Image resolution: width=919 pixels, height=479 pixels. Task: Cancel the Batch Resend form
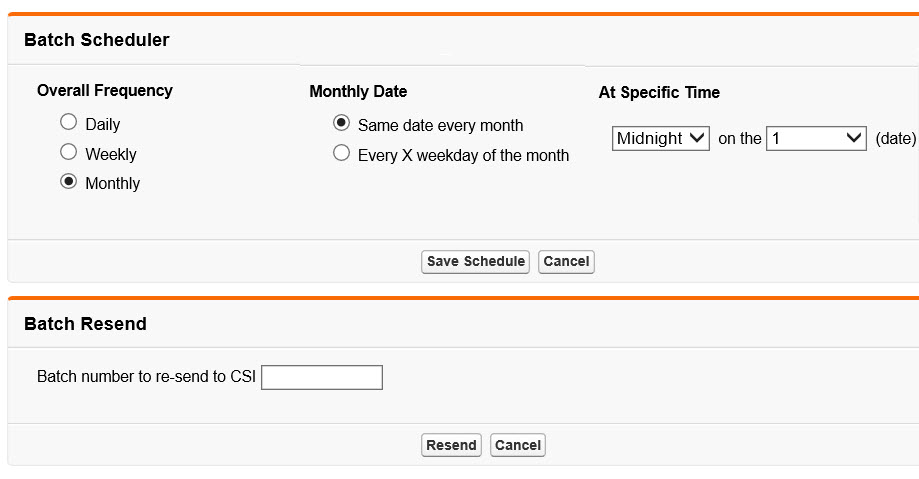(518, 446)
